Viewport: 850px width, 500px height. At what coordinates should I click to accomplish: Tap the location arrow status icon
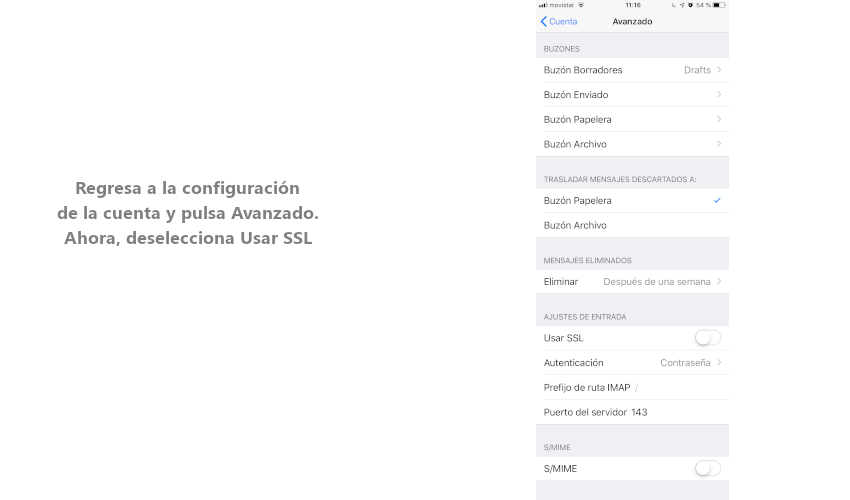click(x=682, y=5)
